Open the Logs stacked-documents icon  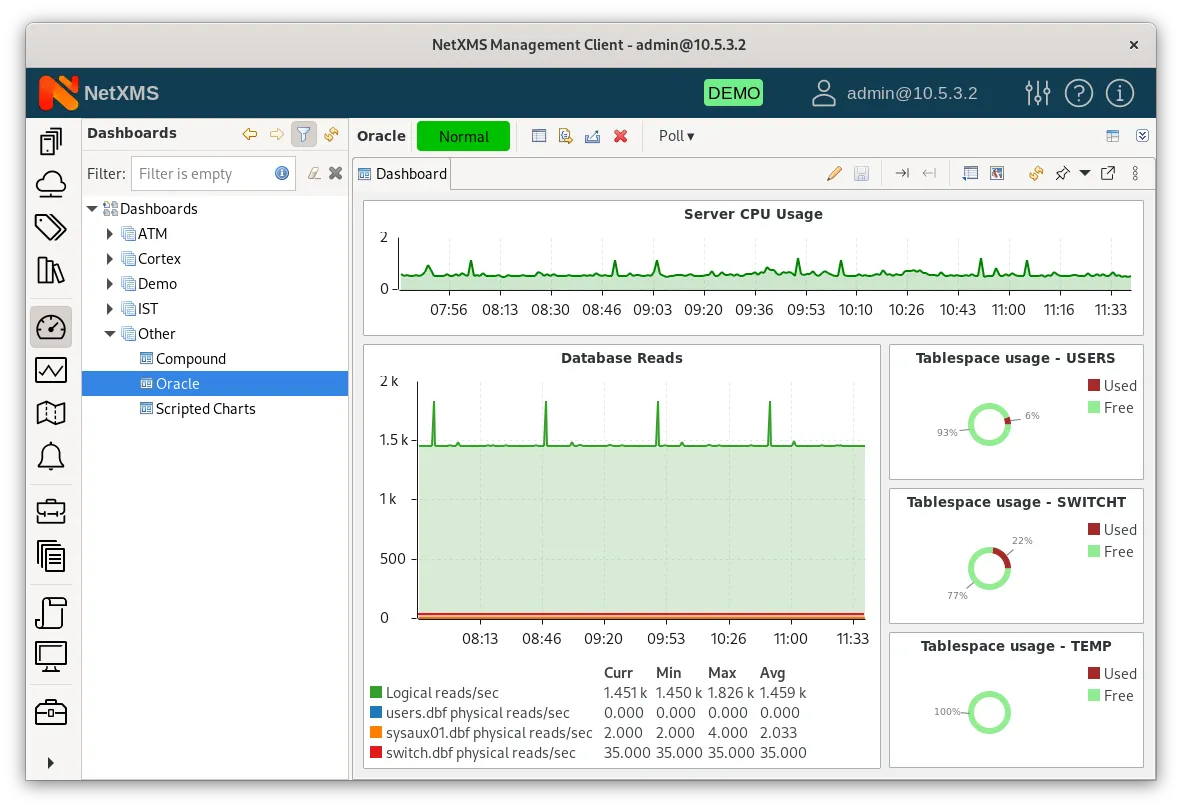click(51, 556)
